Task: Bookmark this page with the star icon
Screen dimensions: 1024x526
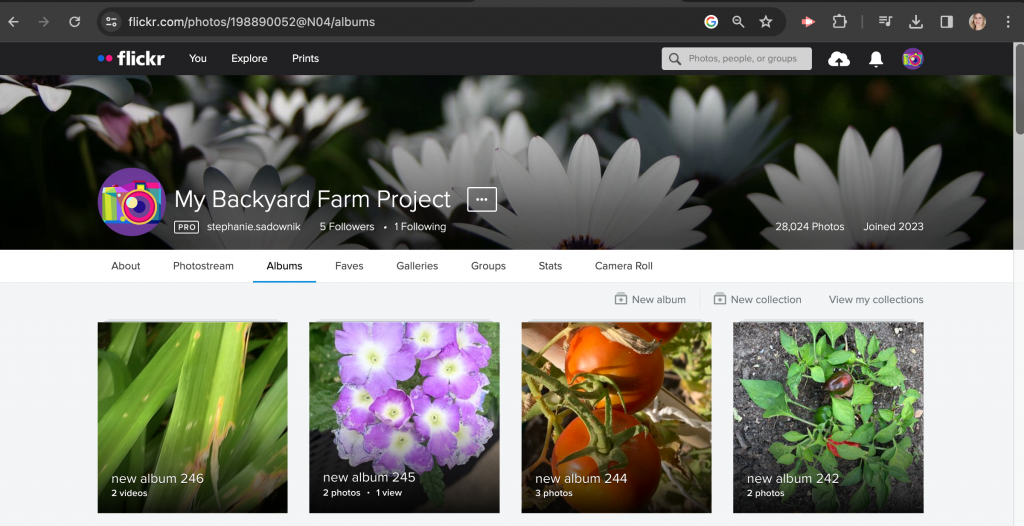Action: point(766,21)
